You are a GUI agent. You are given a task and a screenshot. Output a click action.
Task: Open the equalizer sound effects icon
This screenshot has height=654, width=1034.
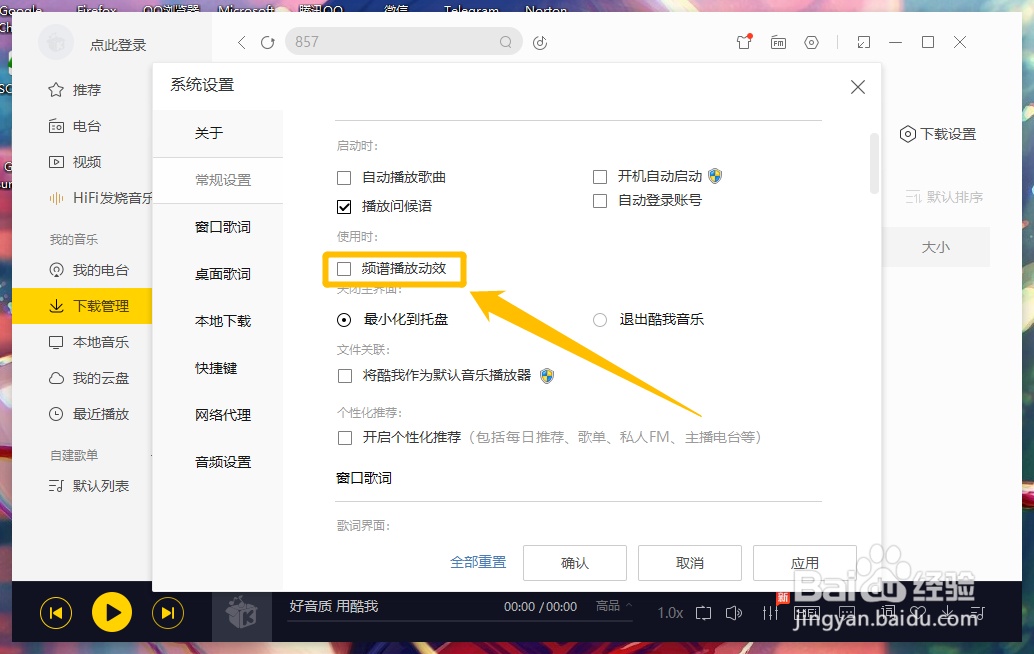(770, 613)
